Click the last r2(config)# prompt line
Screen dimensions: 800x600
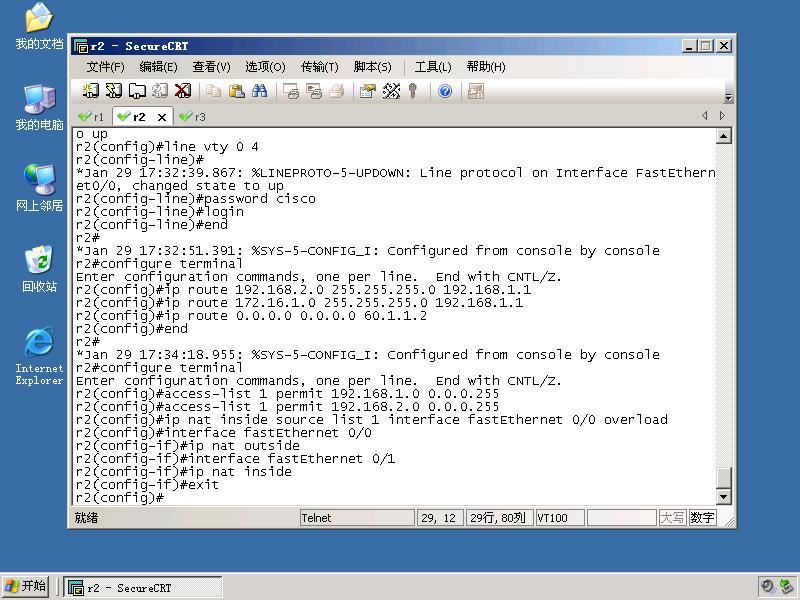pos(120,498)
